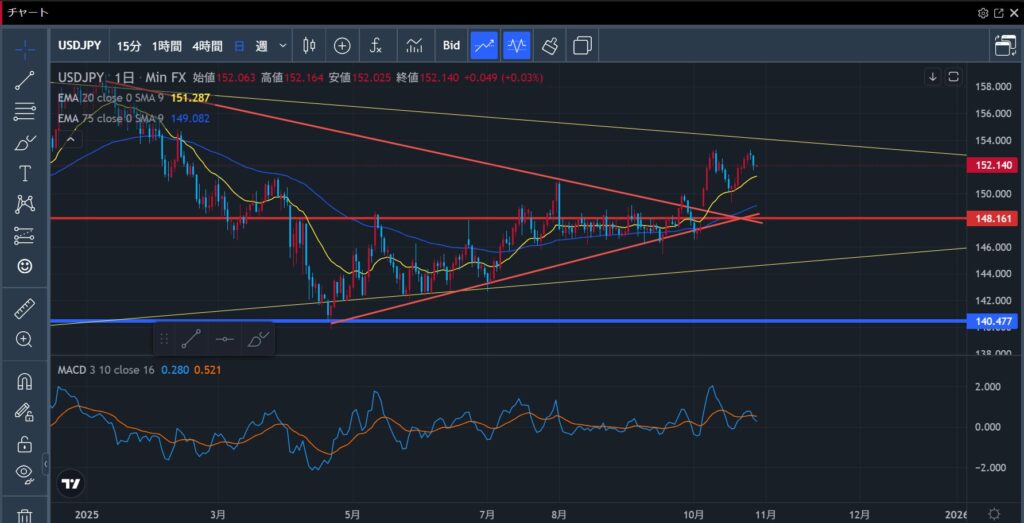The height and width of the screenshot is (523, 1024).
Task: Open the indicators fx menu
Action: pyautogui.click(x=376, y=45)
